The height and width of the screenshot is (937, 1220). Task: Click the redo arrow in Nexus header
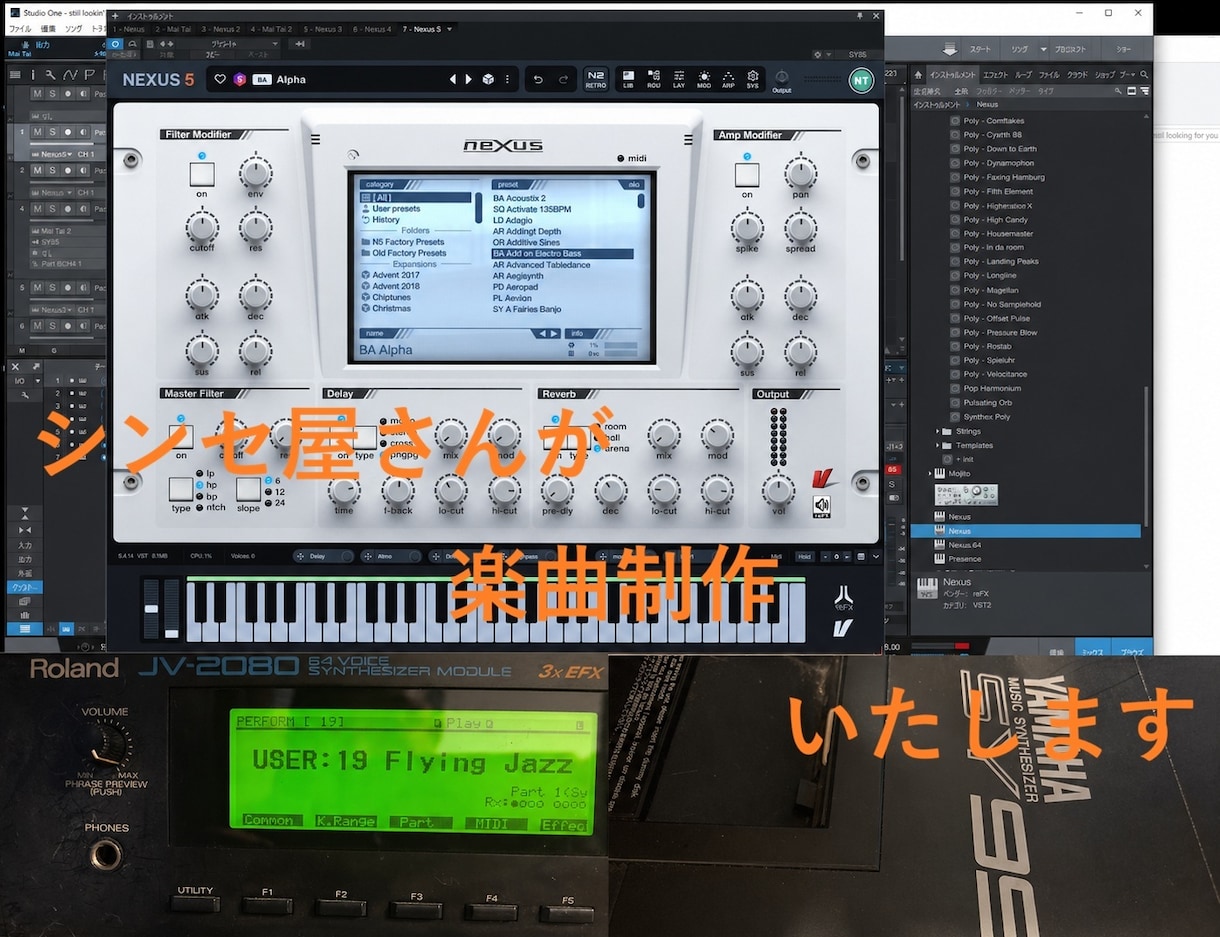[563, 79]
